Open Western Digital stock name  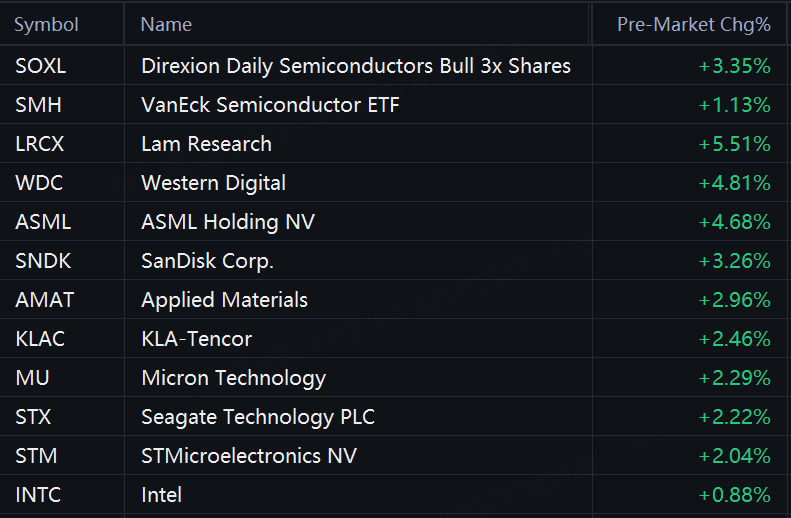[213, 183]
